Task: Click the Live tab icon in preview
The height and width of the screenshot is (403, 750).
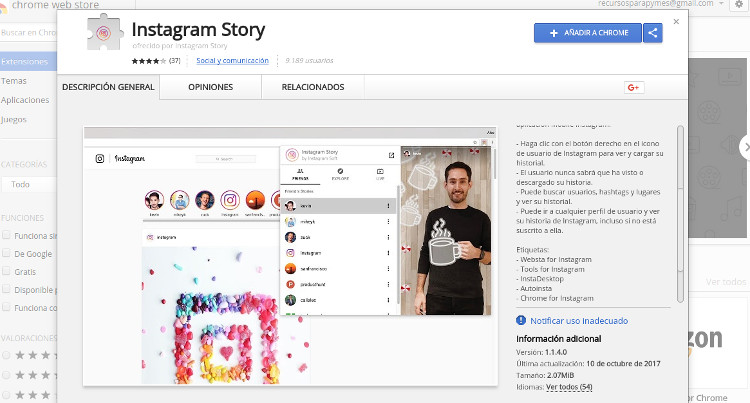Action: tap(380, 174)
